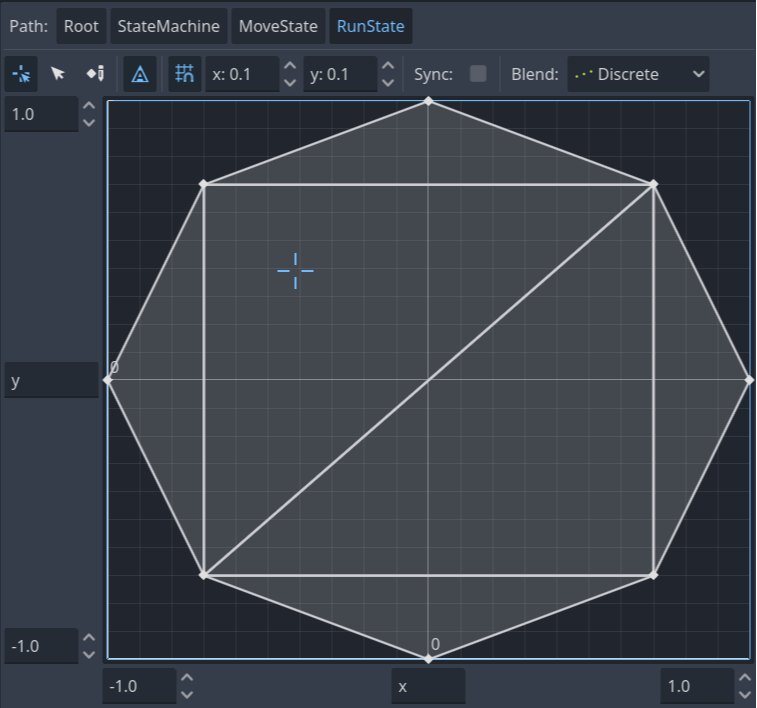757x708 pixels.
Task: Select the top blend point at y 1.0
Action: click(x=428, y=101)
